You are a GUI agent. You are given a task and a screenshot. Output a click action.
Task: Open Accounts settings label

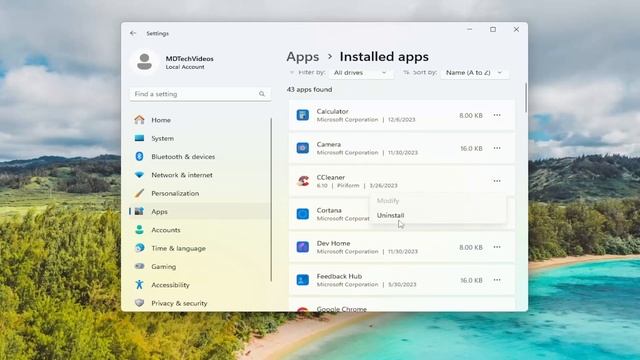point(166,230)
